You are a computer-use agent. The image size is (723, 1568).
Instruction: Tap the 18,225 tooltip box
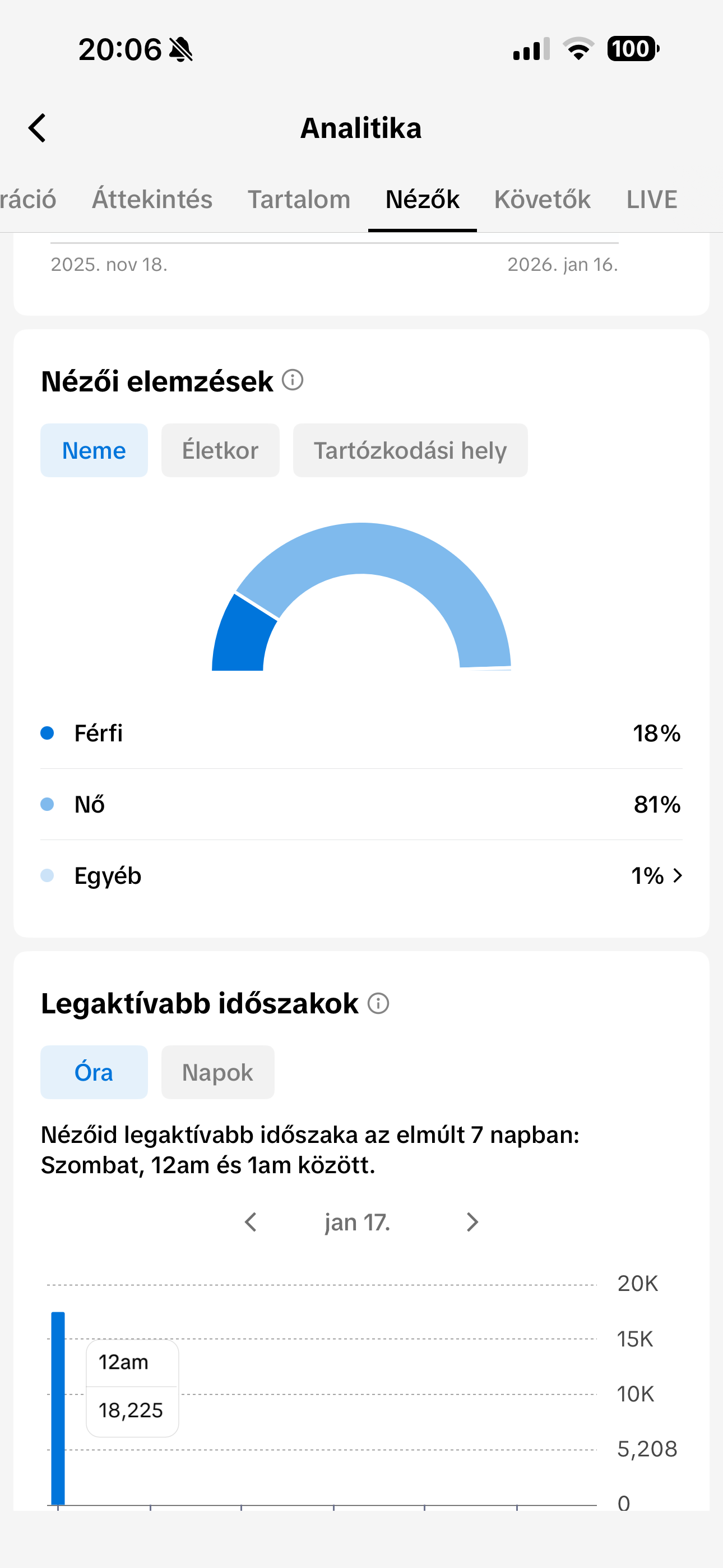(132, 1410)
